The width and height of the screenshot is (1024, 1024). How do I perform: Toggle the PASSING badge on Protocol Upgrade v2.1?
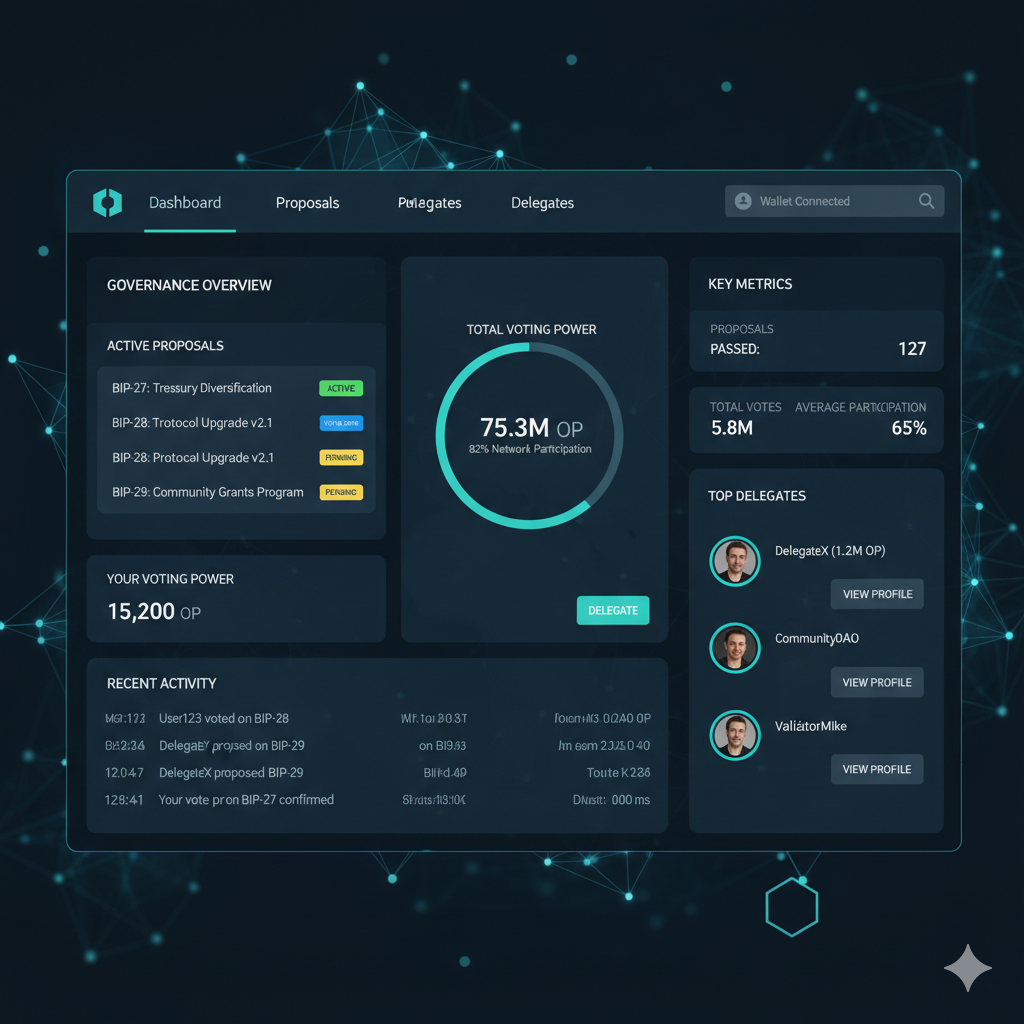pos(342,457)
